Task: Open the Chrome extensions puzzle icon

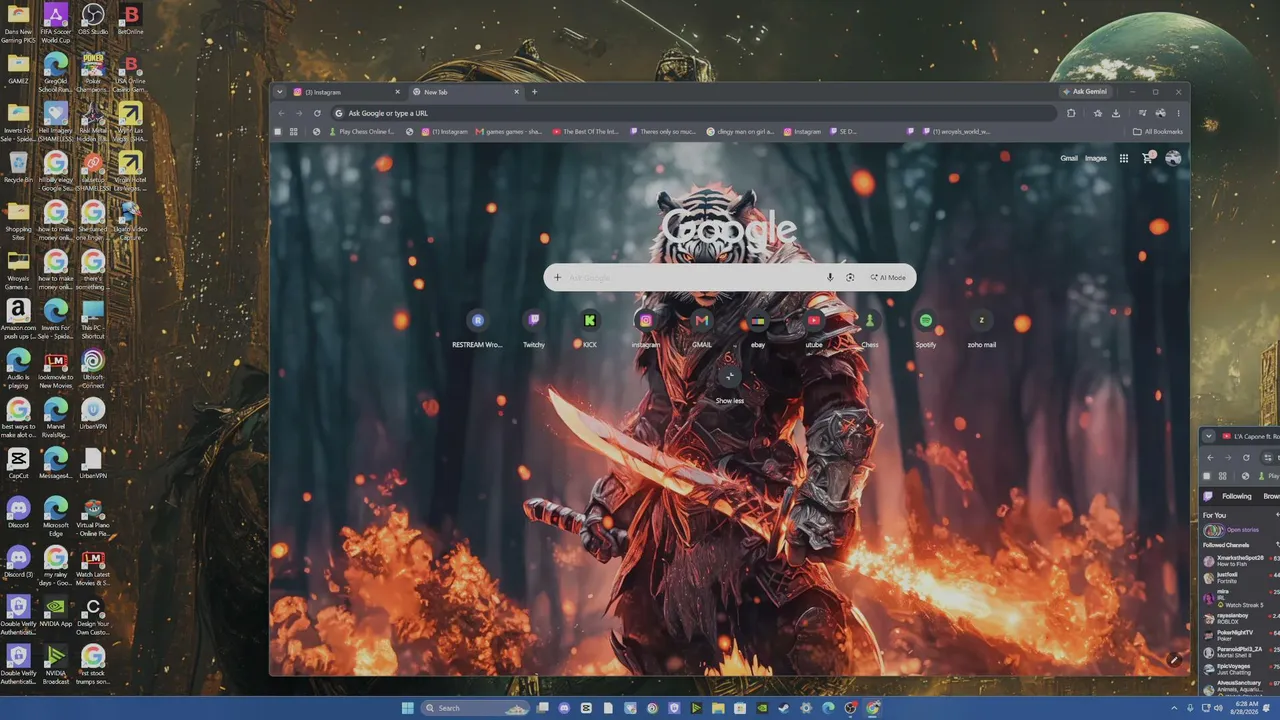Action: pos(1071,113)
